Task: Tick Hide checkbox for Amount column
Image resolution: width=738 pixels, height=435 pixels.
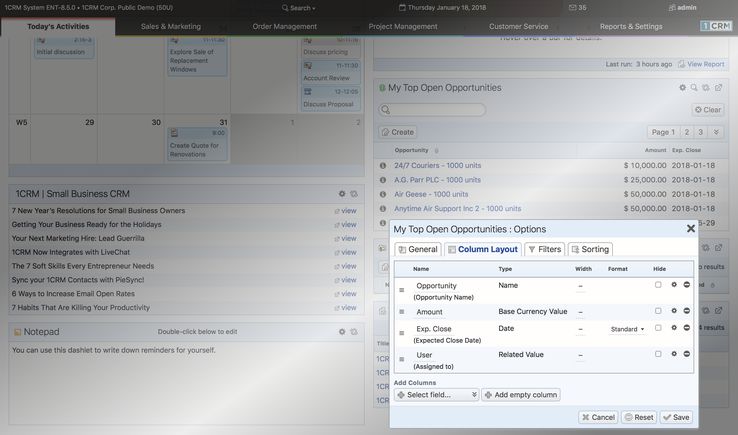Action: pos(658,311)
